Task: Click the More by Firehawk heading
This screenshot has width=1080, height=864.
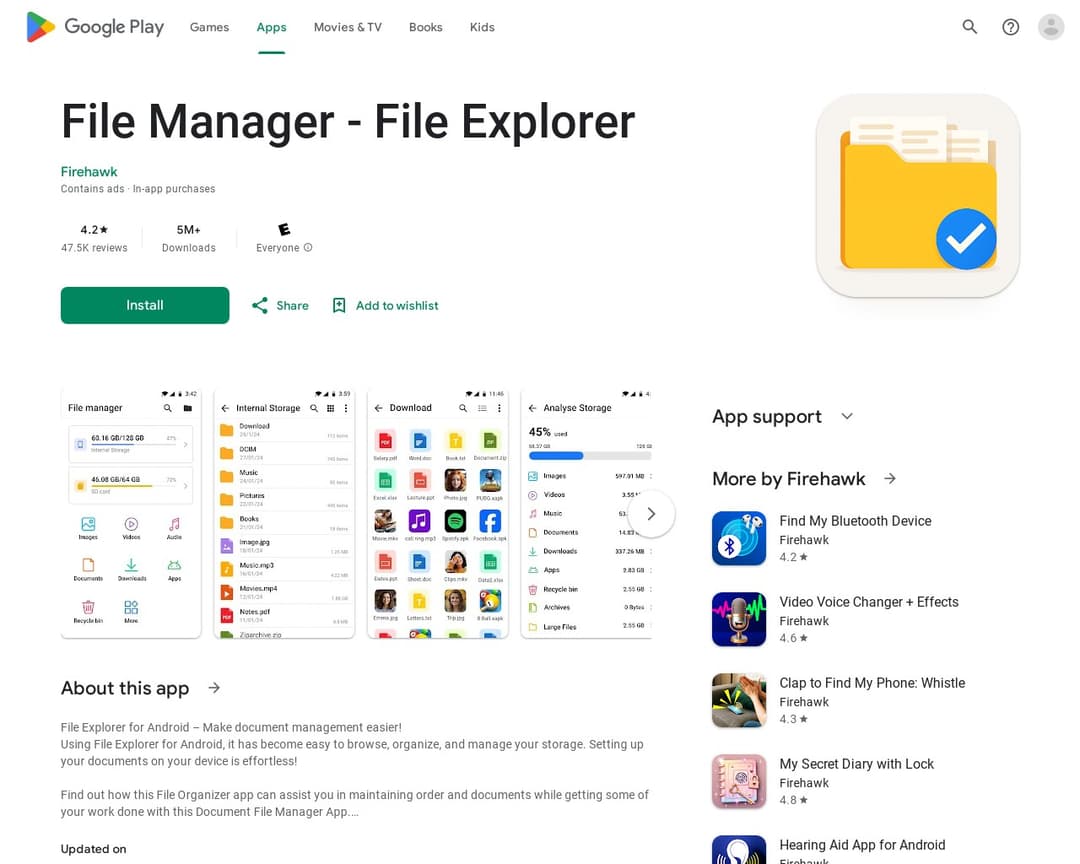Action: (789, 478)
